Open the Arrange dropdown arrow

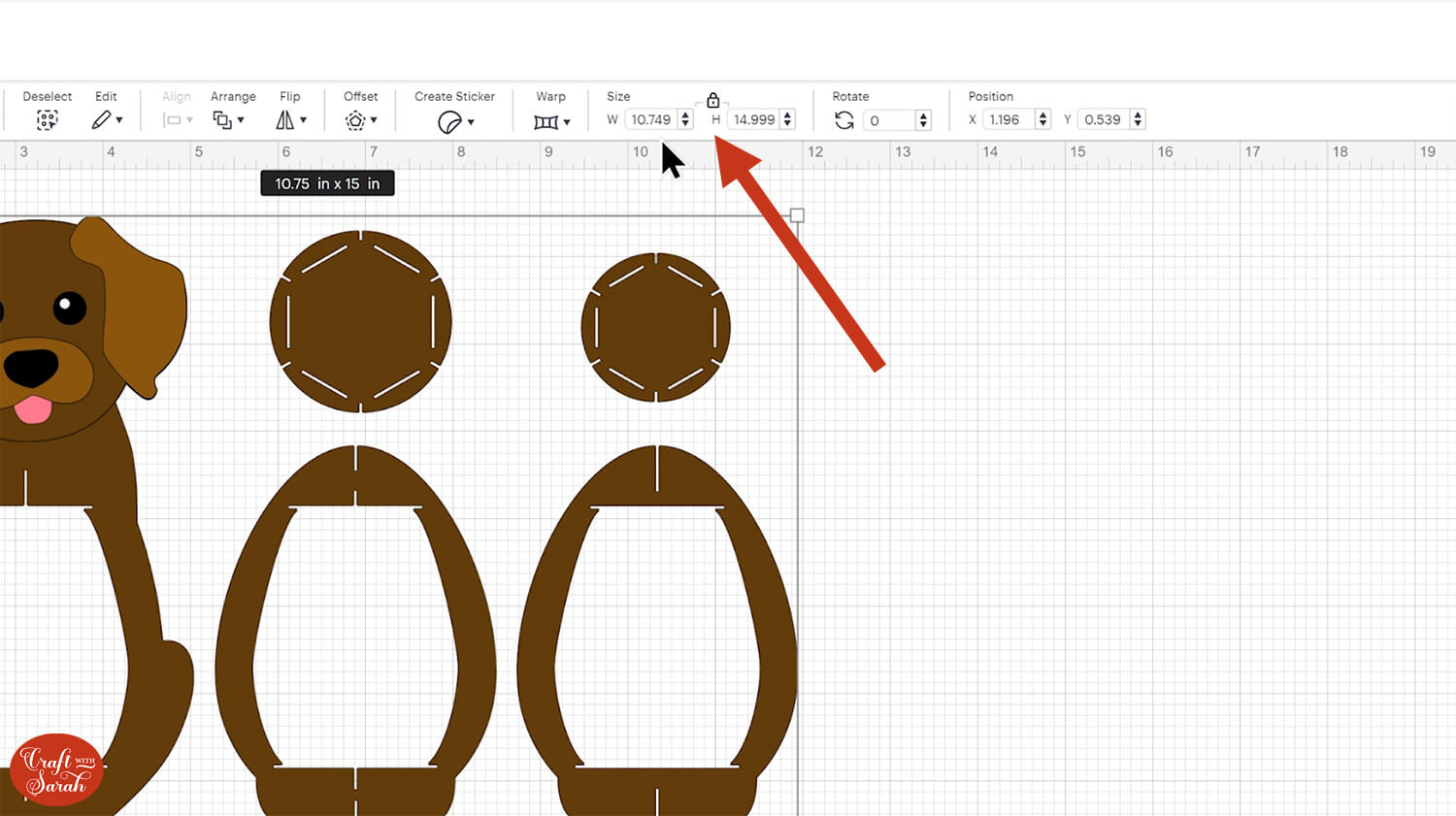(241, 120)
